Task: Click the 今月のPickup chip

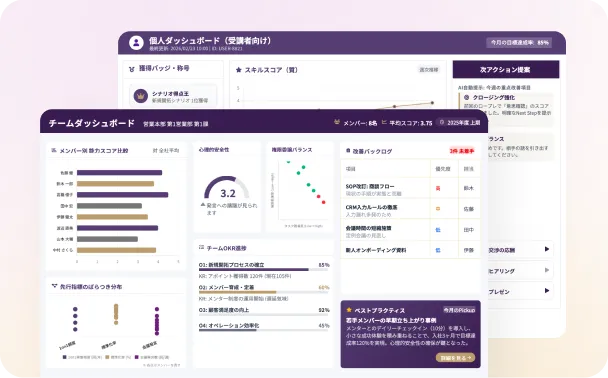Action: pyautogui.click(x=459, y=310)
